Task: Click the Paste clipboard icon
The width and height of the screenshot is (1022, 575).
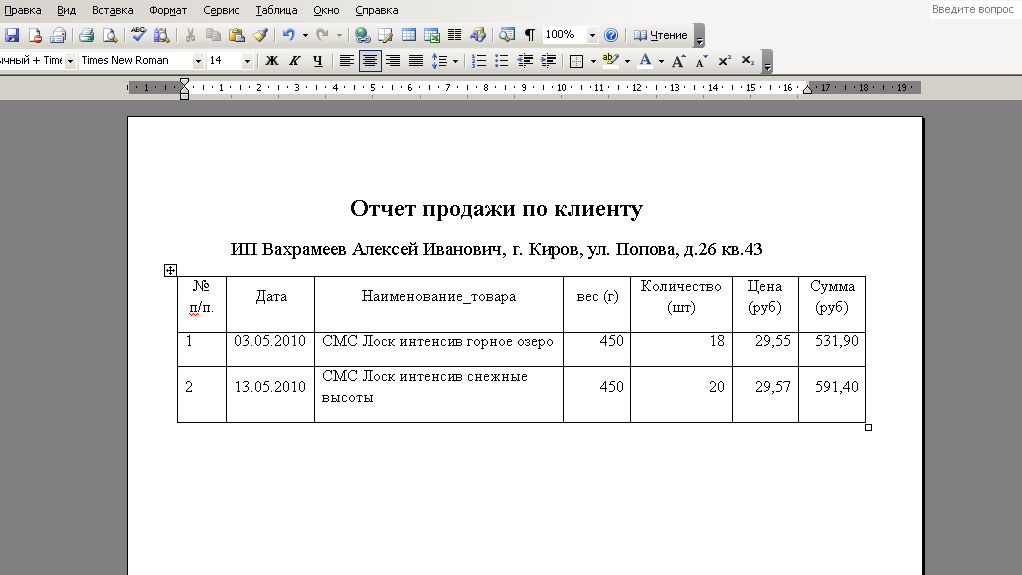Action: [237, 35]
